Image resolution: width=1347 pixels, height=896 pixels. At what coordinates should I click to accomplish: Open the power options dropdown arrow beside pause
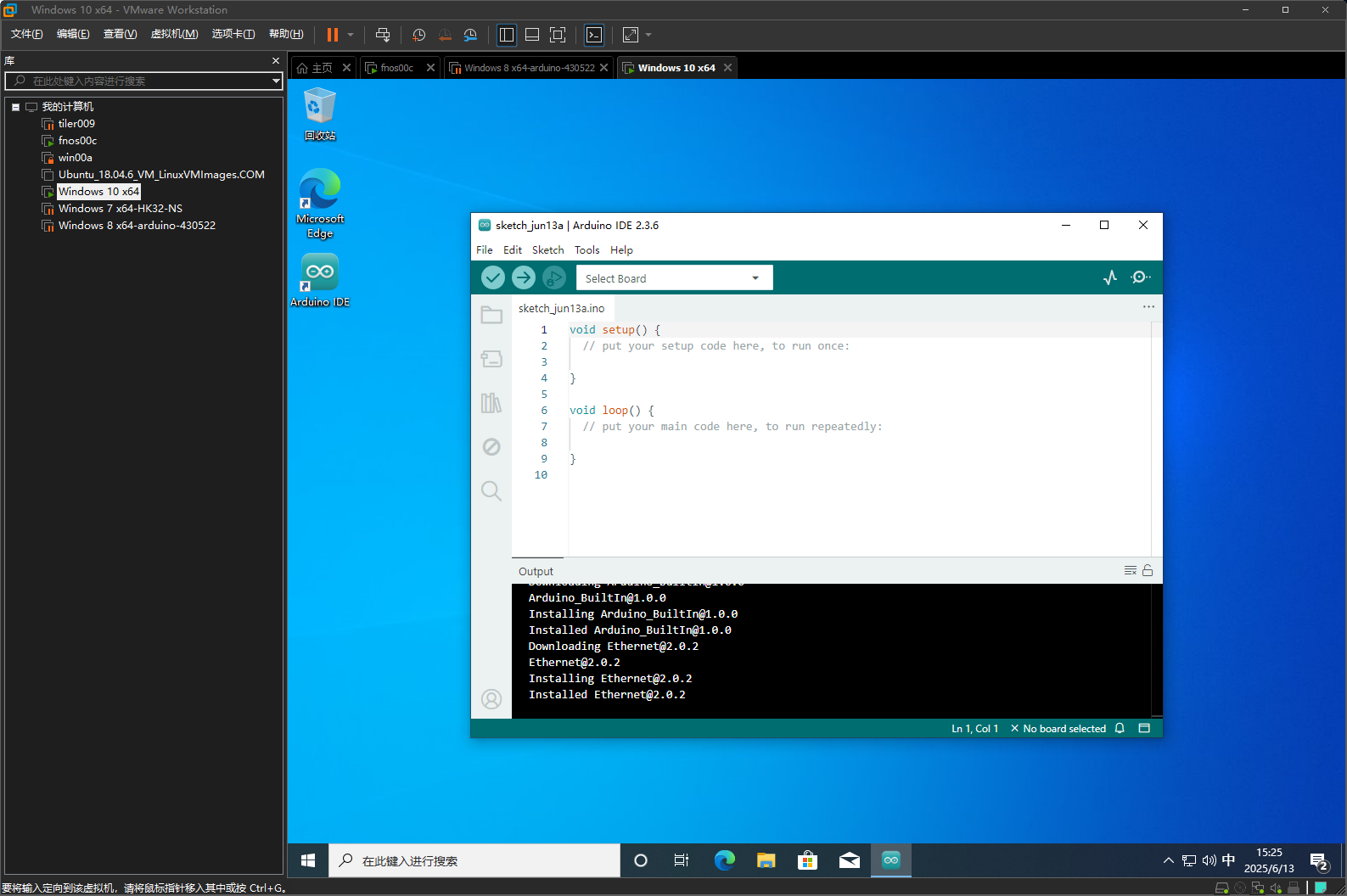[351, 35]
